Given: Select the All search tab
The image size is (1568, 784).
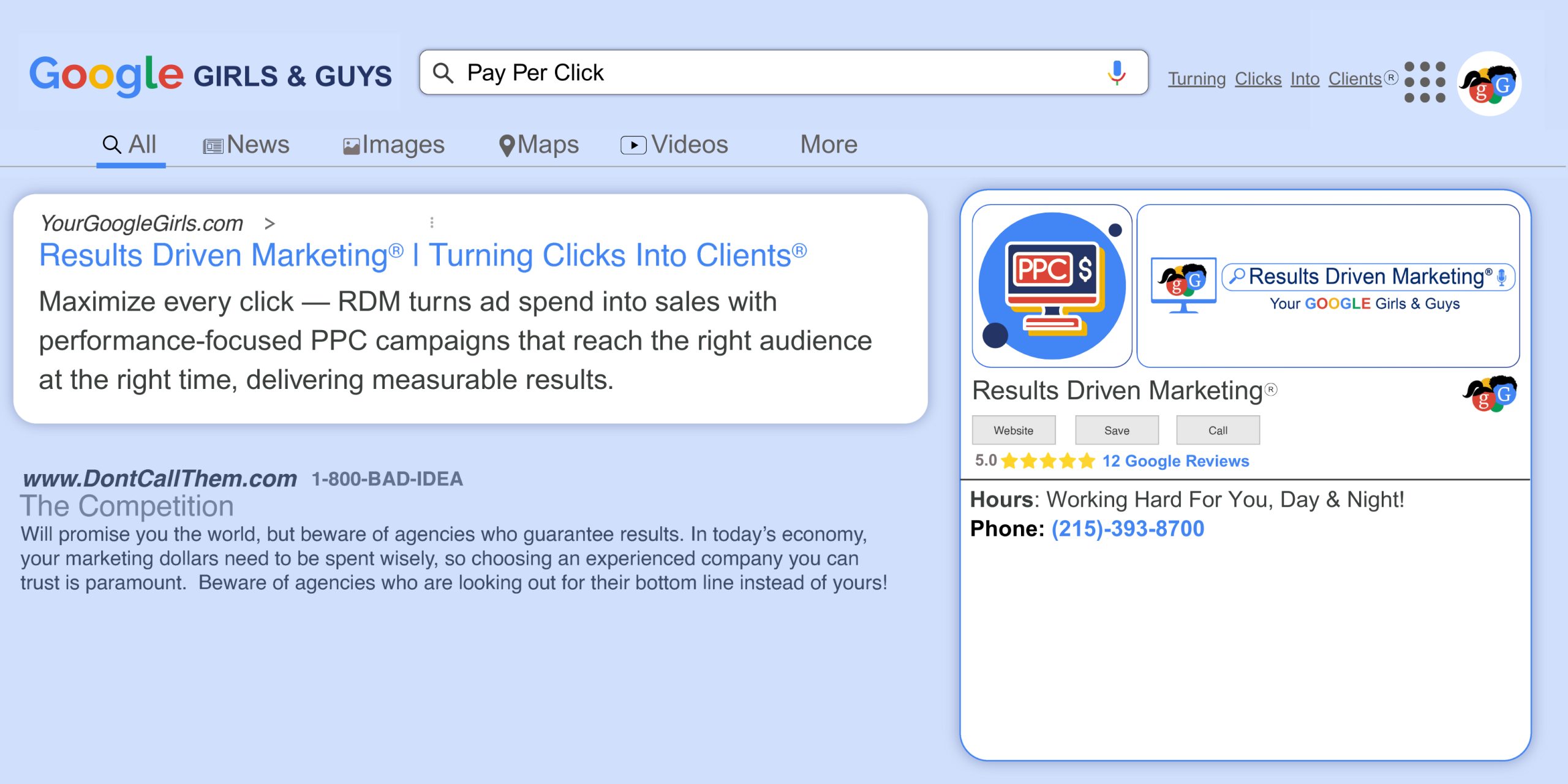Looking at the screenshot, I should point(129,144).
